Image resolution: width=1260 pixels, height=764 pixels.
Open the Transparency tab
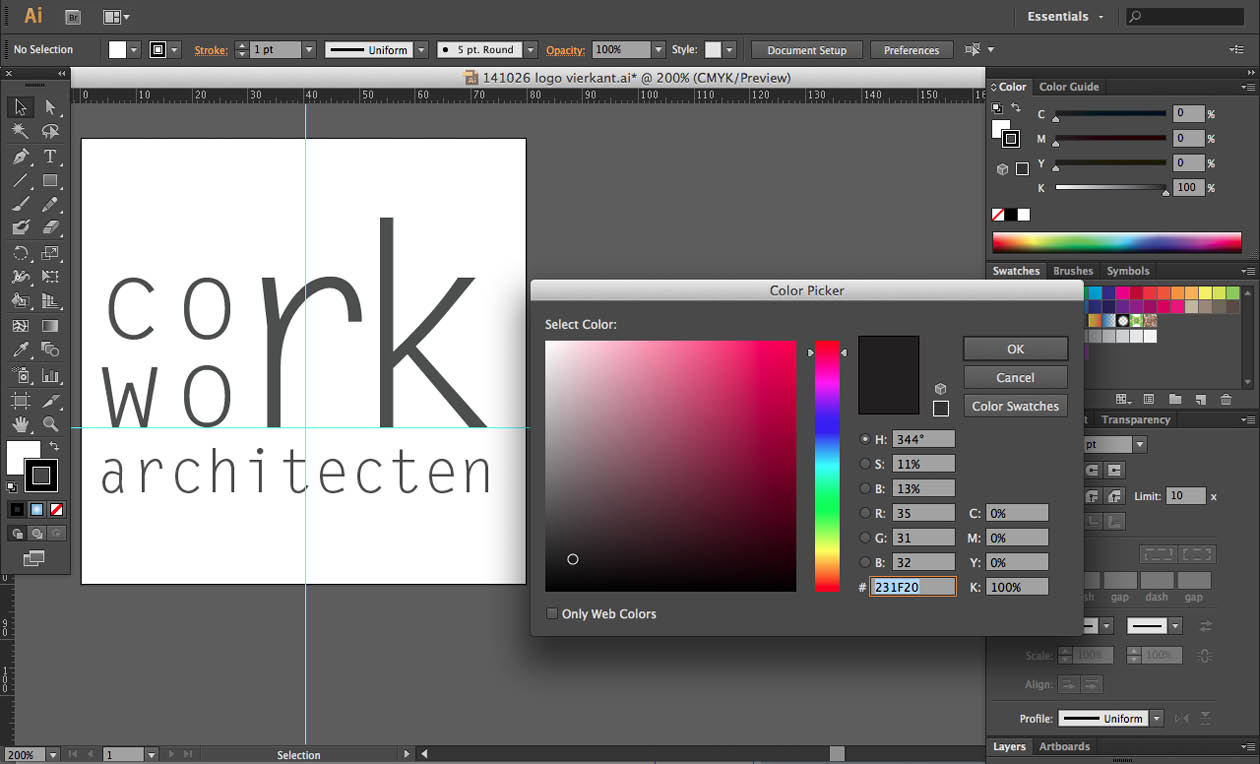(1135, 420)
